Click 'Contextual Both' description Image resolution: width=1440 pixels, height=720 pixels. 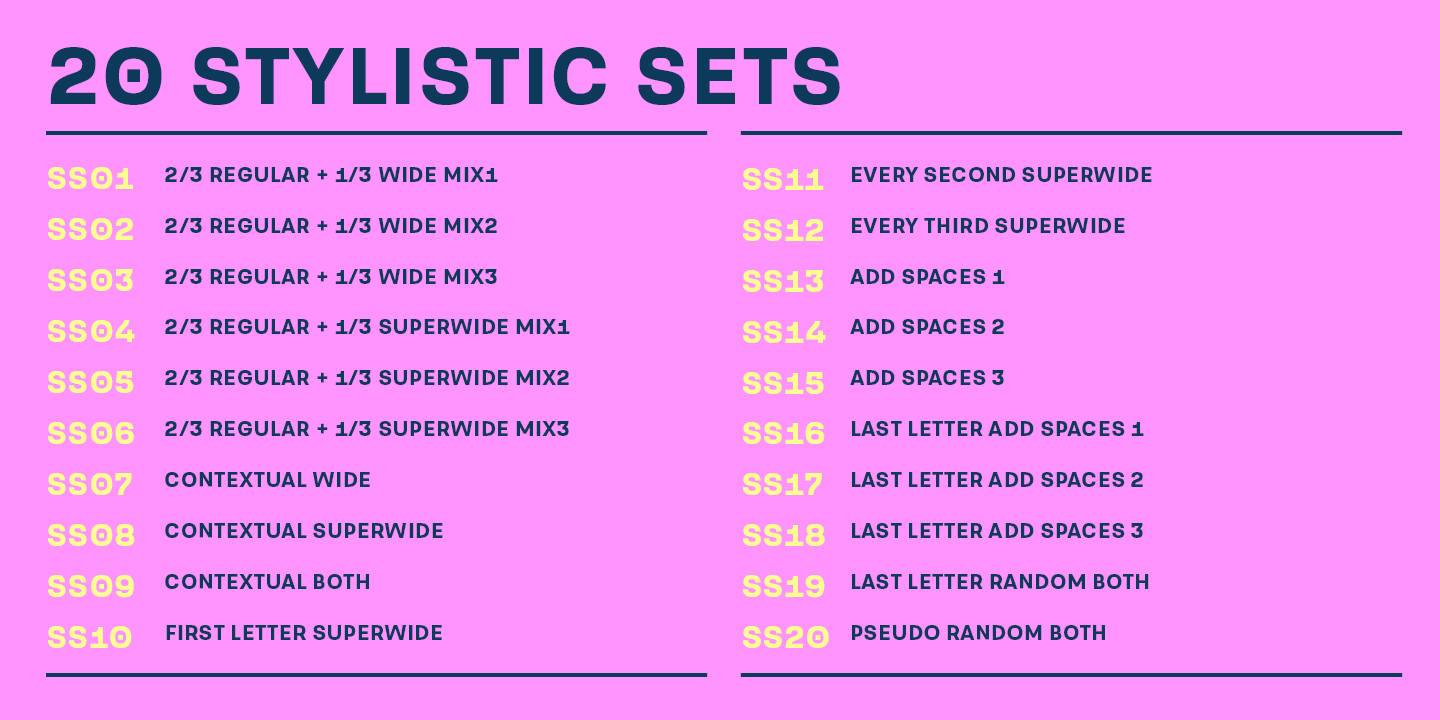click(268, 582)
